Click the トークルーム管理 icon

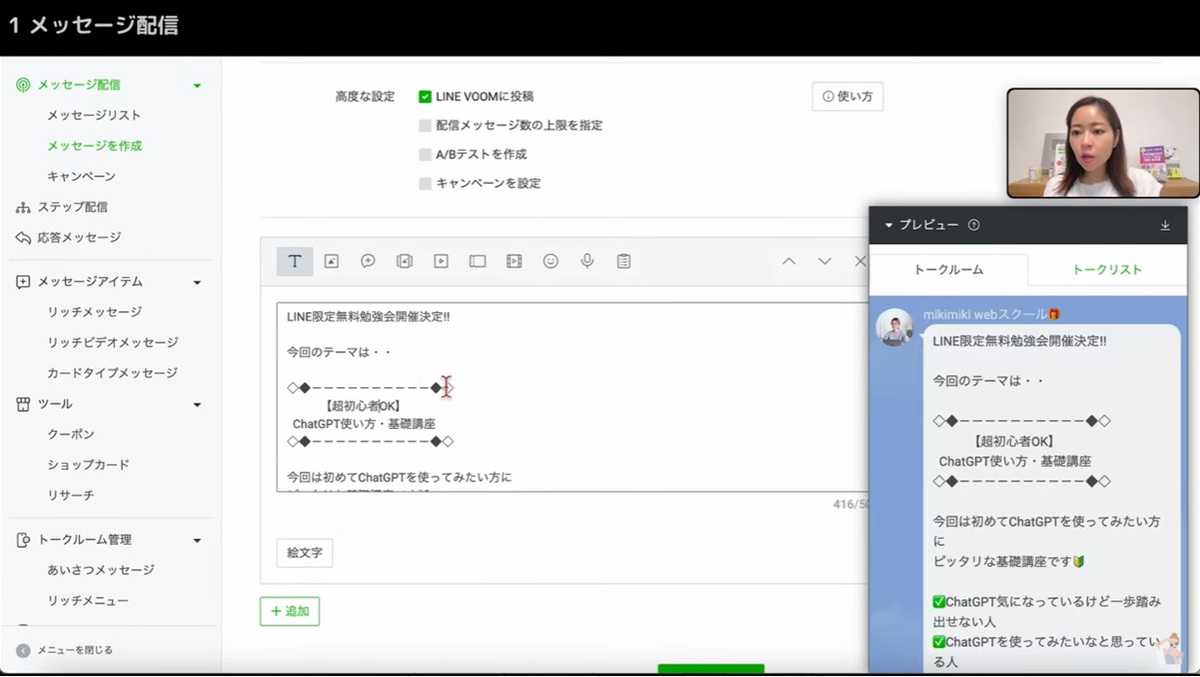click(x=23, y=540)
